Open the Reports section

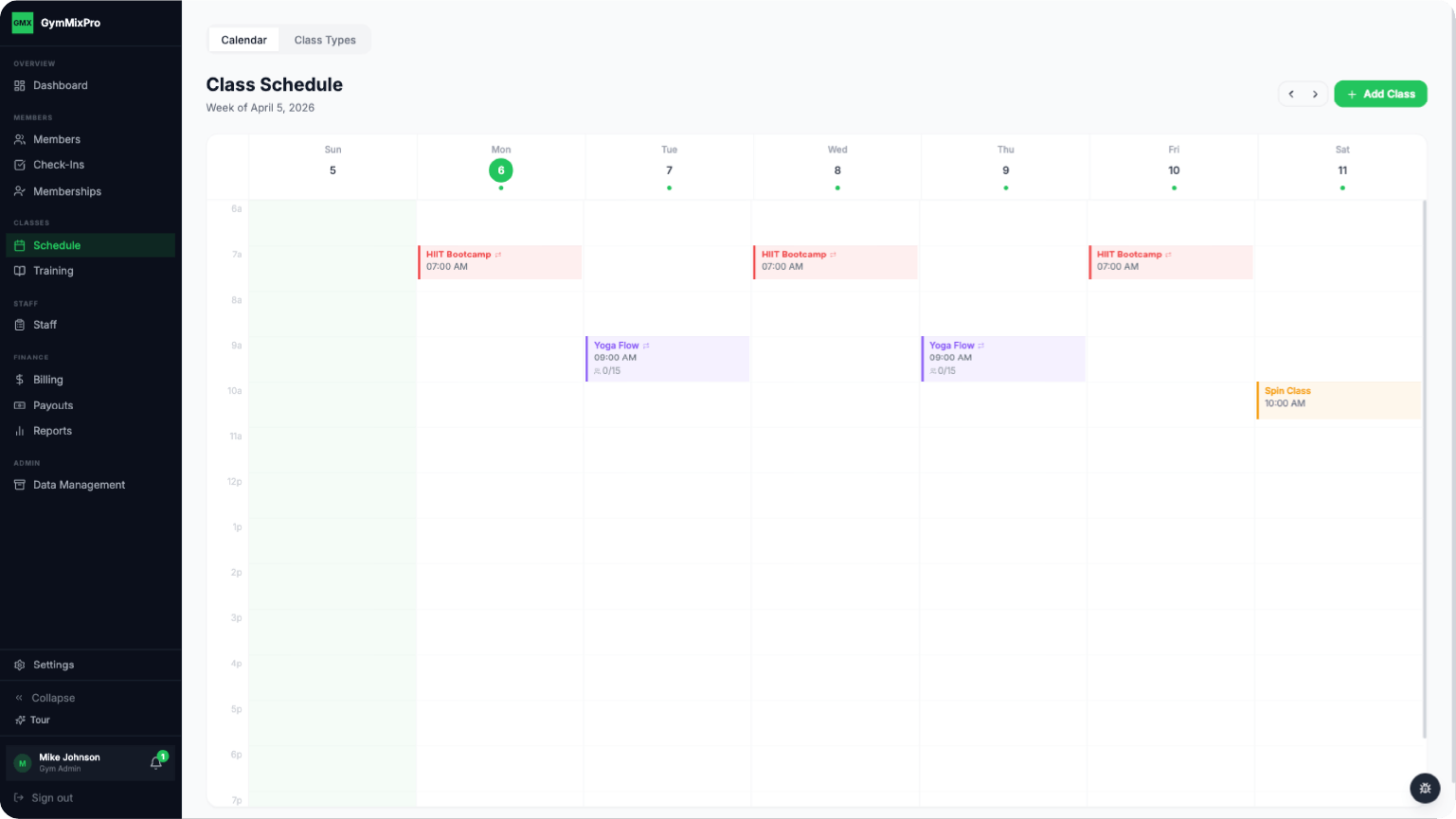(x=52, y=431)
